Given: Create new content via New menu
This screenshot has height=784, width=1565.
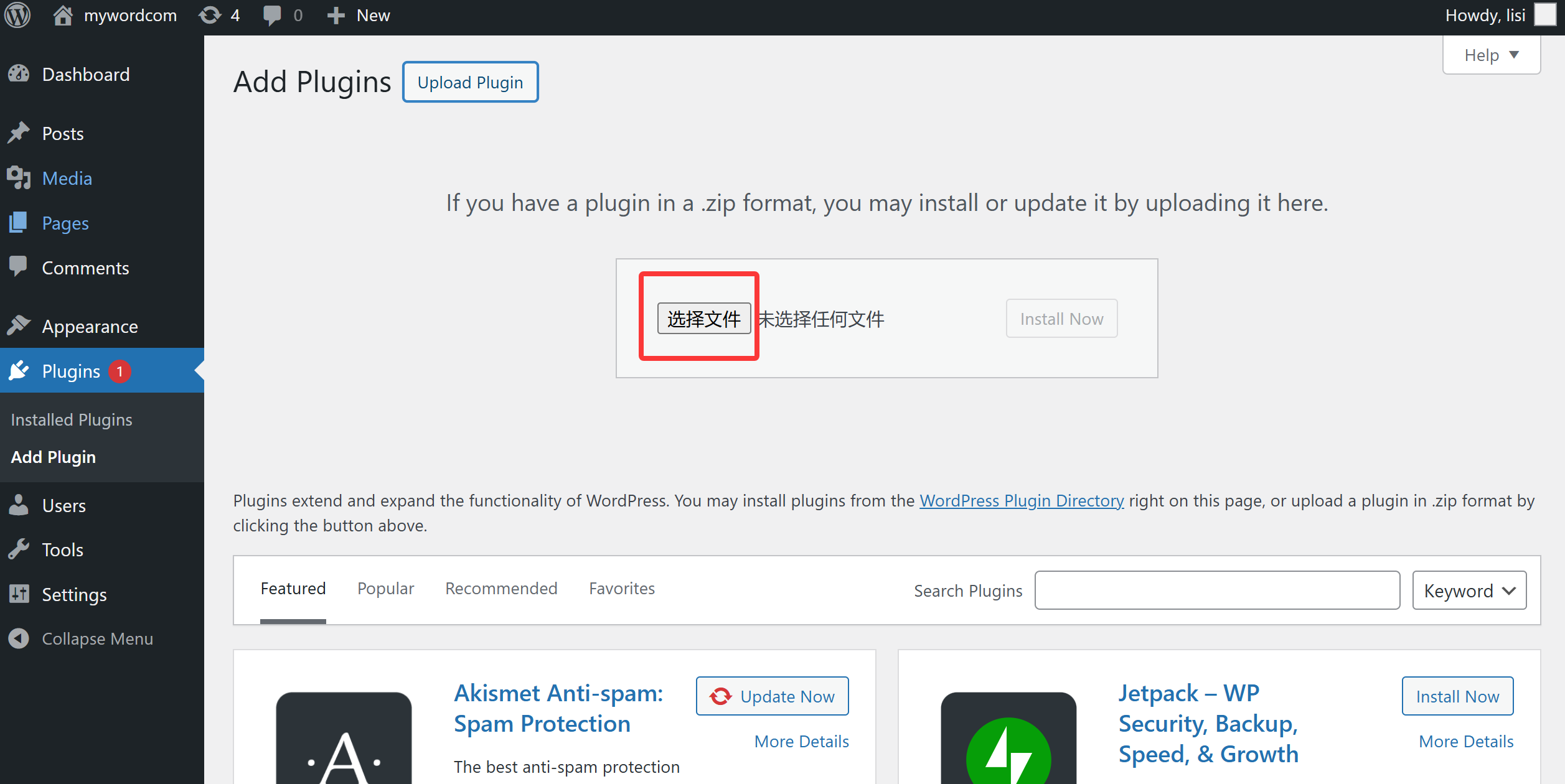Looking at the screenshot, I should 358,15.
